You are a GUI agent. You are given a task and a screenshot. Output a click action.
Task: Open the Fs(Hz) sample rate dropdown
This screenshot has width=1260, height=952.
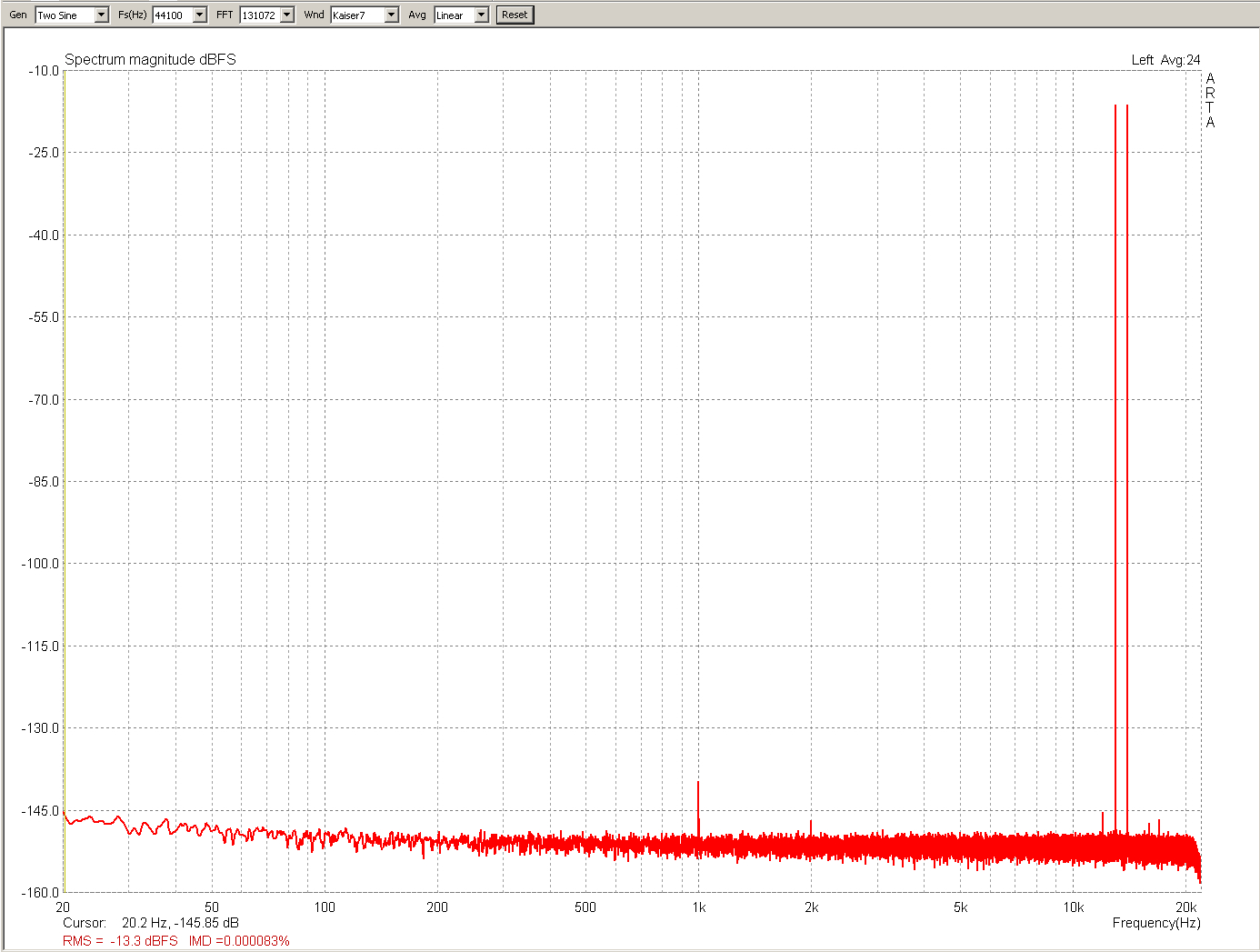coord(180,15)
